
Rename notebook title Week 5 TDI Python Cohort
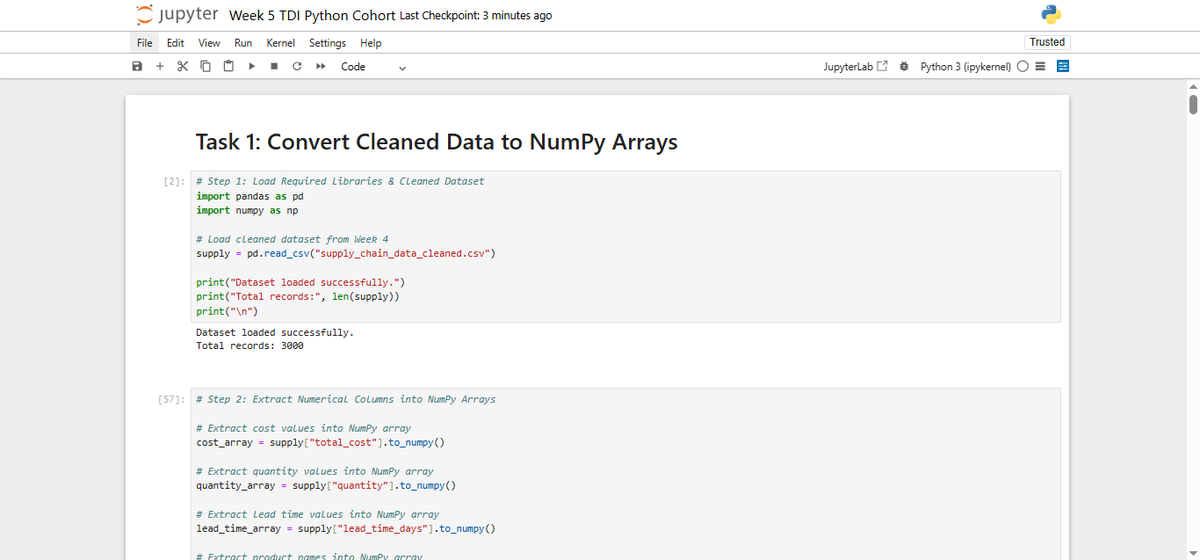[x=311, y=15]
